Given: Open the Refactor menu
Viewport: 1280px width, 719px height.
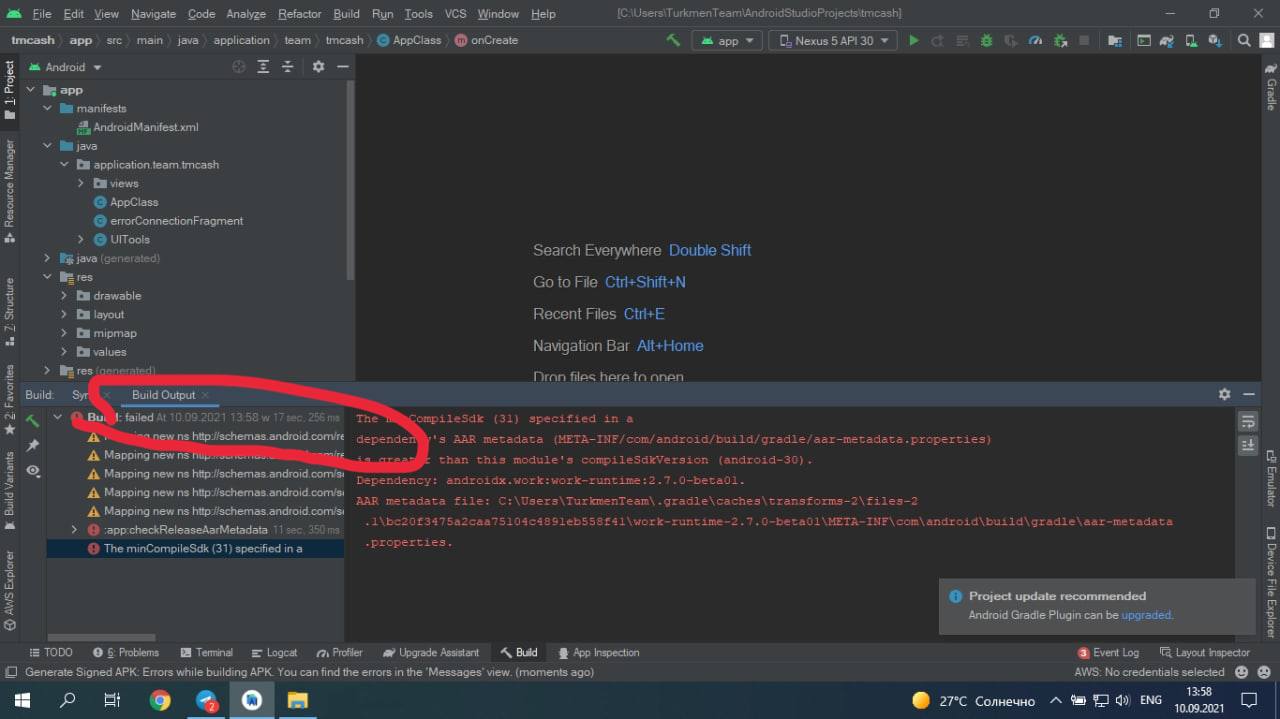Looking at the screenshot, I should coord(299,14).
